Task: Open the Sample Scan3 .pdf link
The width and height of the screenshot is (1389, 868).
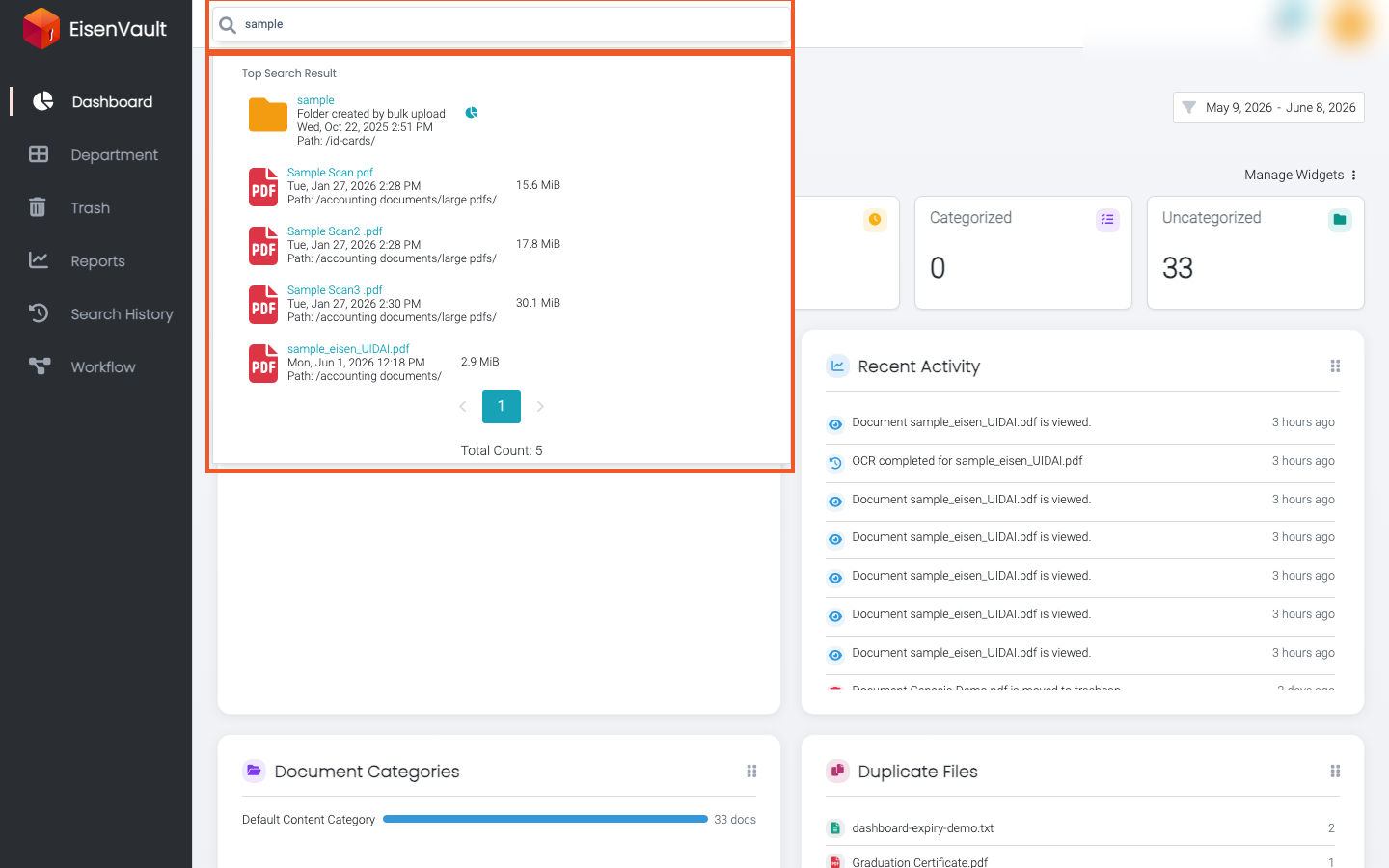Action: coord(335,290)
